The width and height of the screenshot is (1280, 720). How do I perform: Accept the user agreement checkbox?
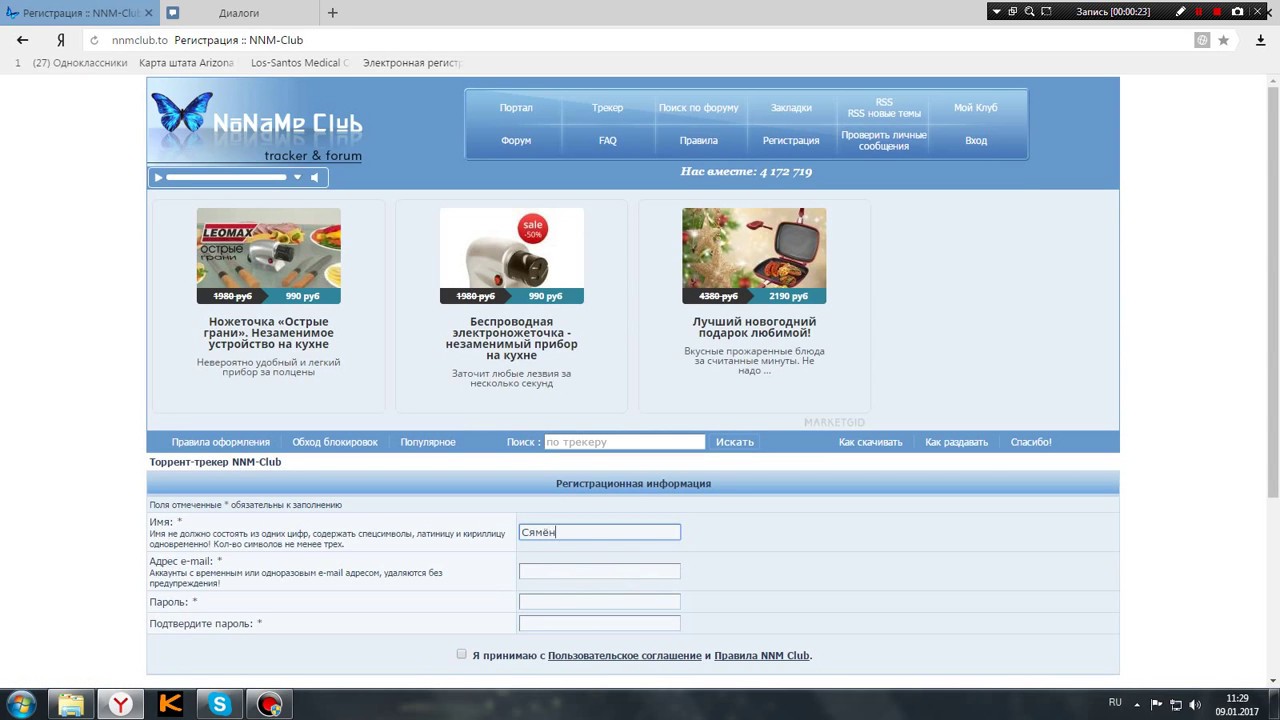461,654
